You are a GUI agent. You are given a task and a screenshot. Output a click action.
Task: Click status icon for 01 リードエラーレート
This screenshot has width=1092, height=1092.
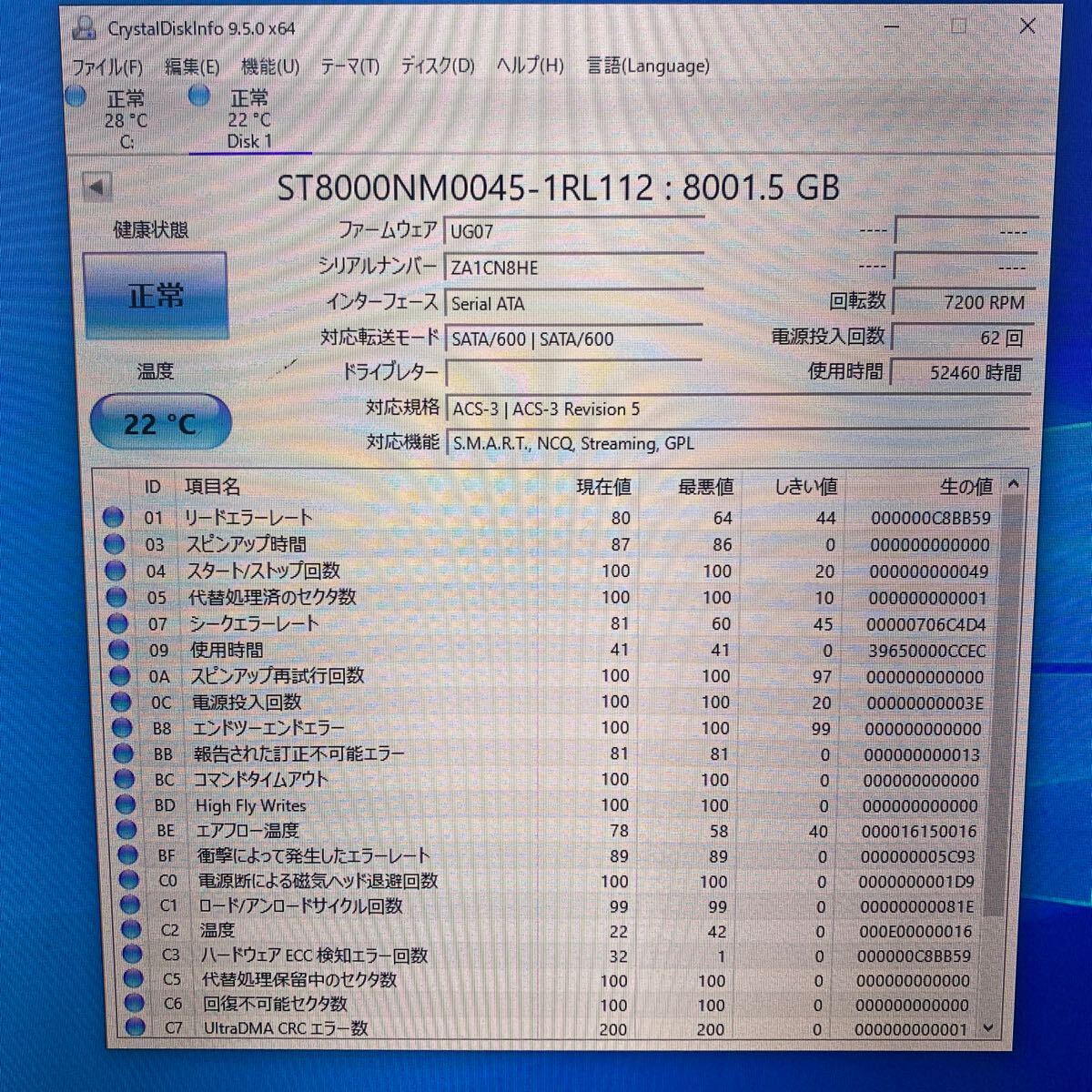coord(113,518)
